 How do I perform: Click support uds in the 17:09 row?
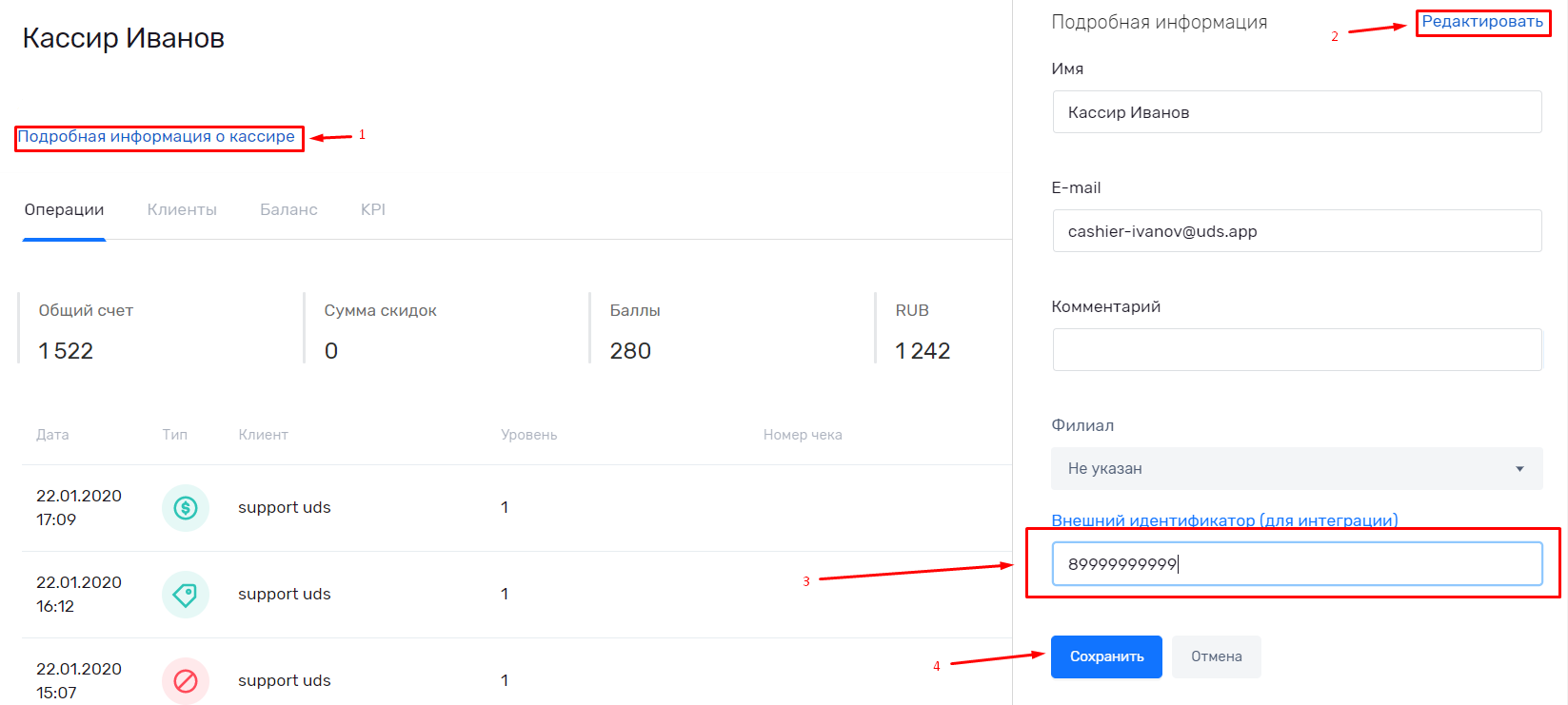click(x=285, y=508)
